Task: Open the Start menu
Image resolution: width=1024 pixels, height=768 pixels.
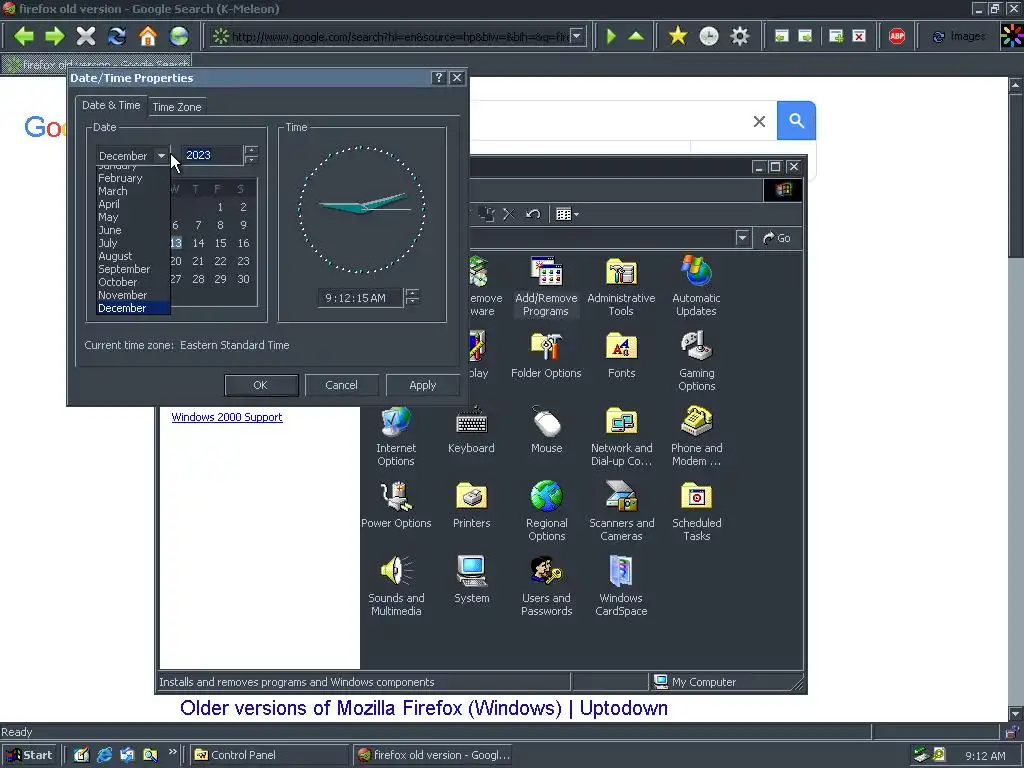Action: (x=30, y=755)
